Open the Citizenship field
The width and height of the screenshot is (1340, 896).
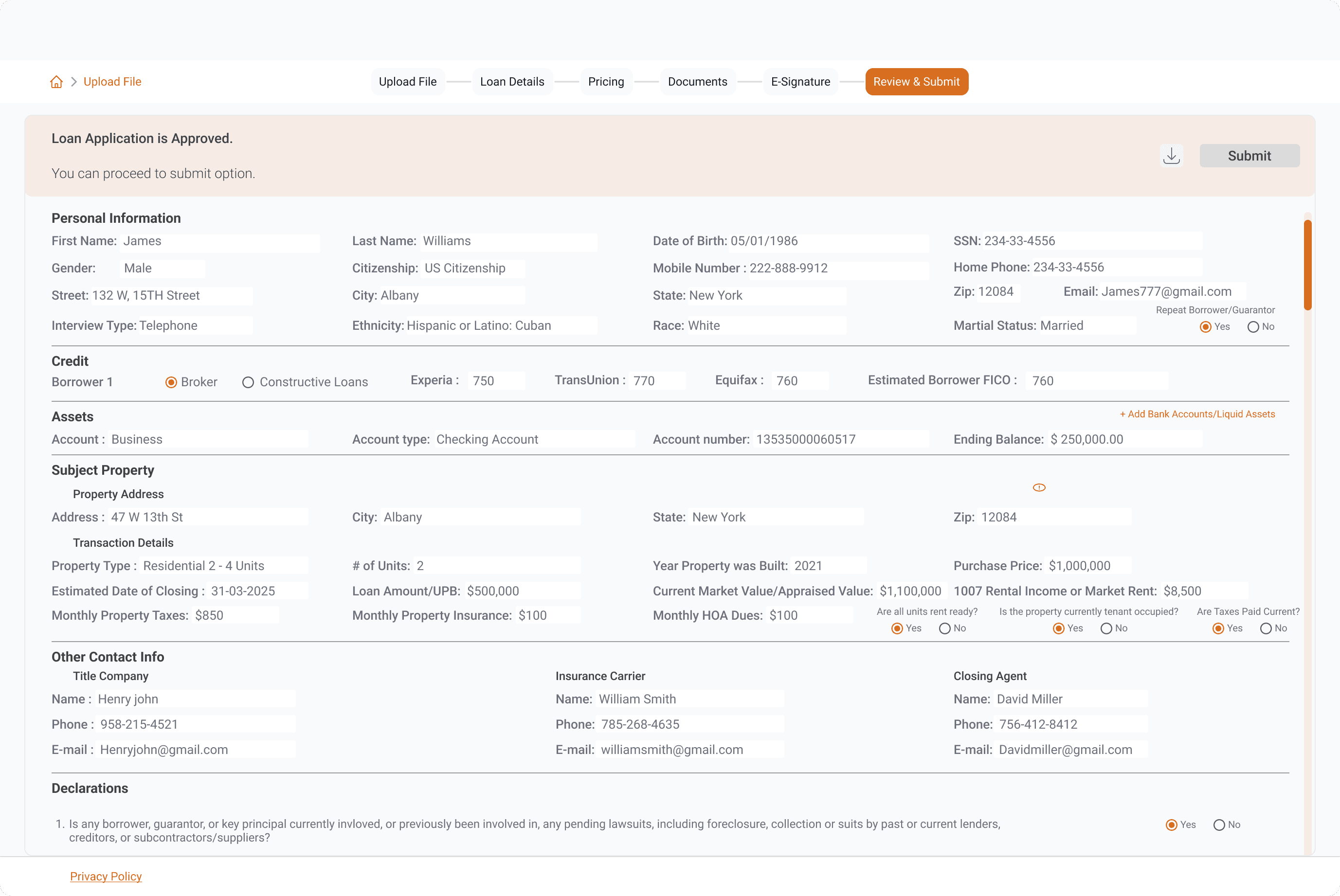[472, 269]
